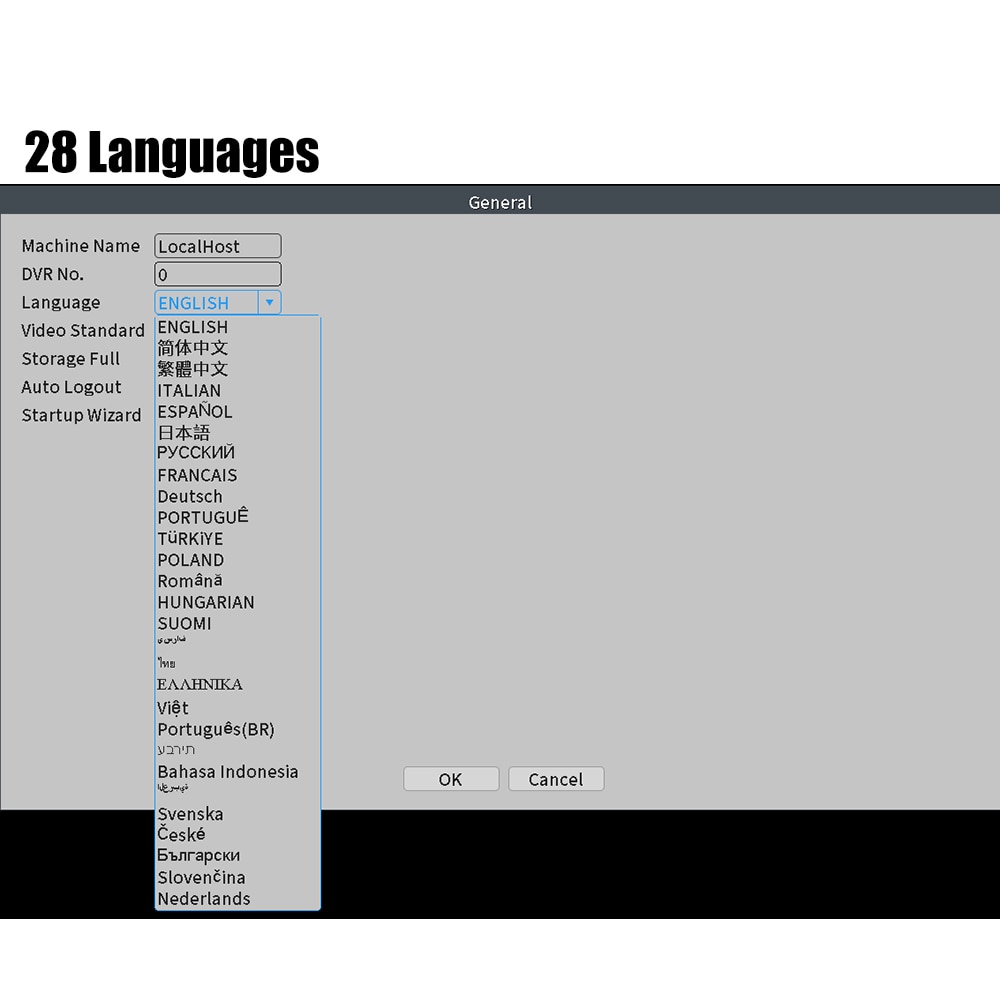Pick Български in the language list
Viewport: 1000px width, 1000px height.
click(237, 855)
